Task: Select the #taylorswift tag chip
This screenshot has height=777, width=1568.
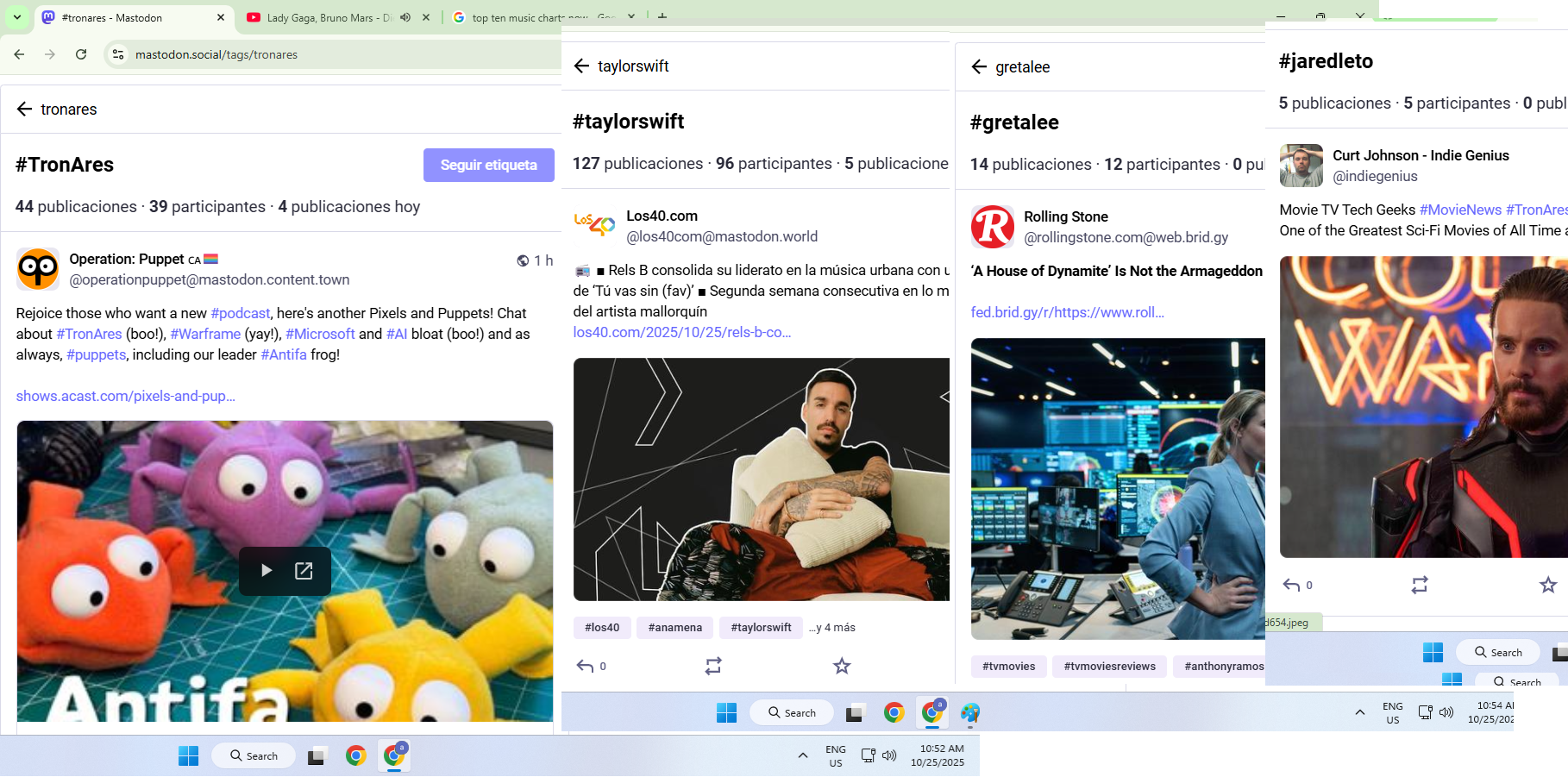Action: coord(762,628)
